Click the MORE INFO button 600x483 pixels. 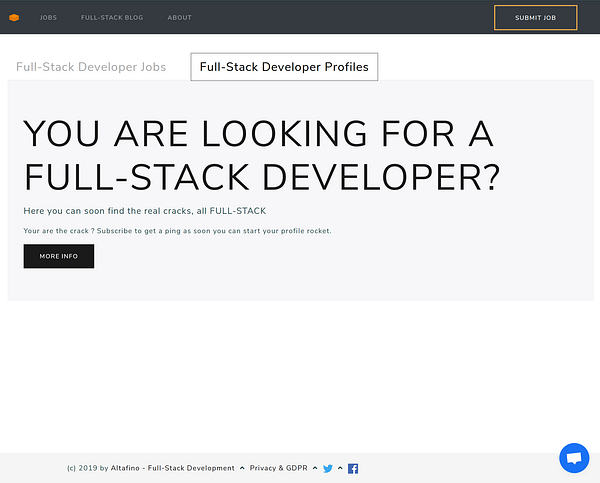(x=59, y=256)
